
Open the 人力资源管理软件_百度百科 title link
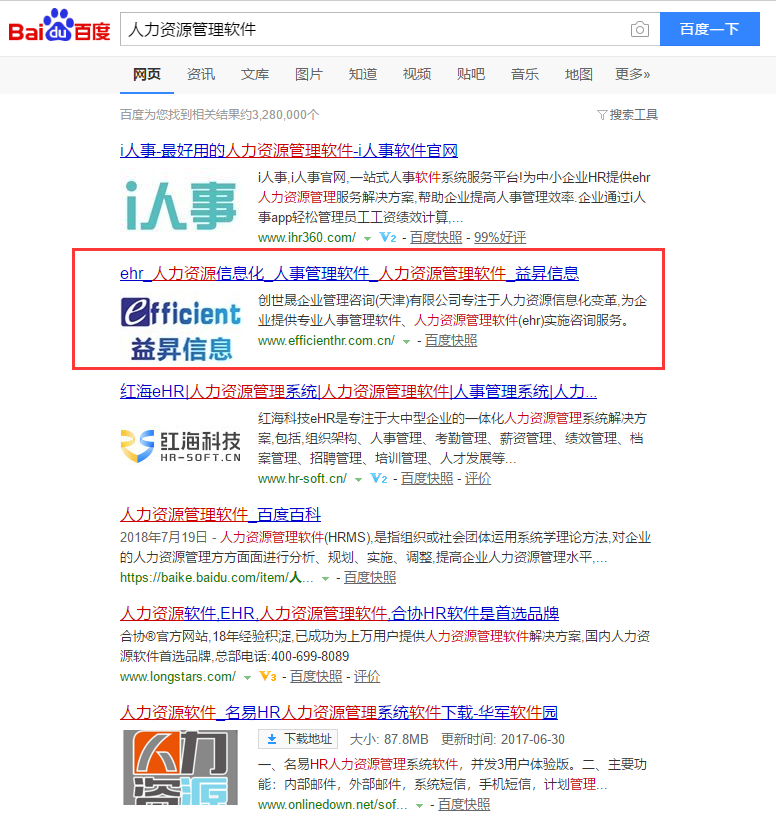[x=220, y=514]
